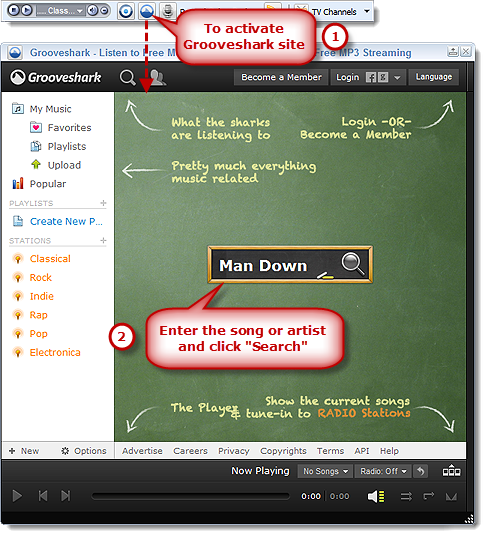The image size is (500, 555).
Task: Select My Music in the sidebar
Action: 50,109
